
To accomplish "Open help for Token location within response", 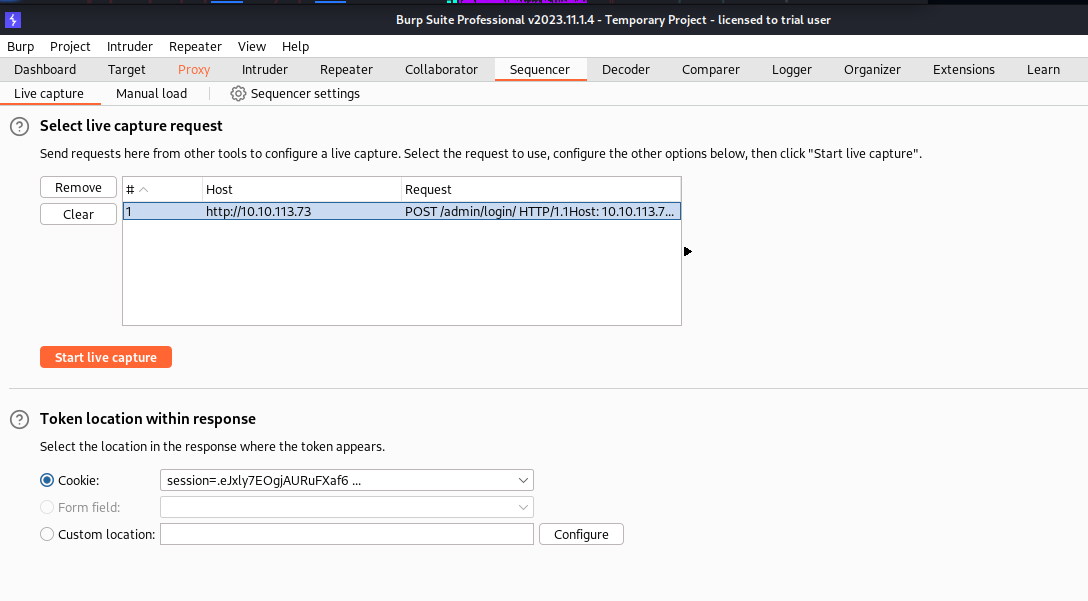I will [x=19, y=419].
